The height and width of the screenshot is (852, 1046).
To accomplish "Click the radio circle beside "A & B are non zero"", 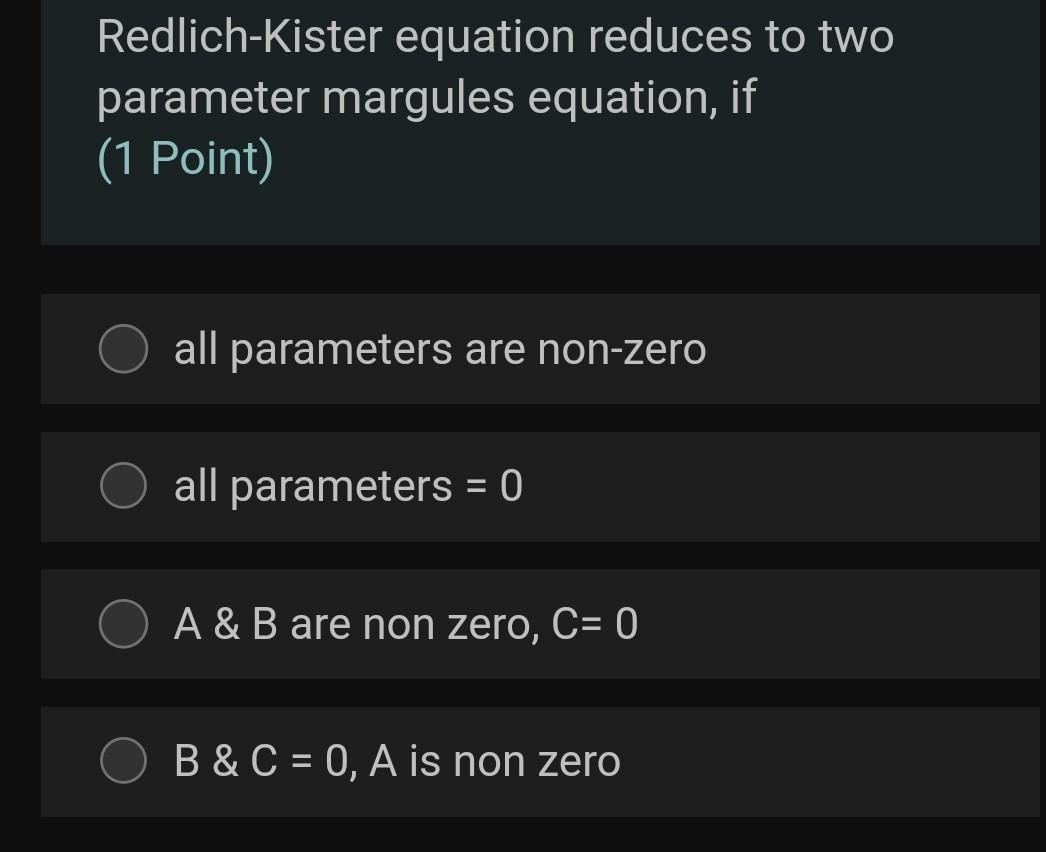I will pyautogui.click(x=123, y=623).
